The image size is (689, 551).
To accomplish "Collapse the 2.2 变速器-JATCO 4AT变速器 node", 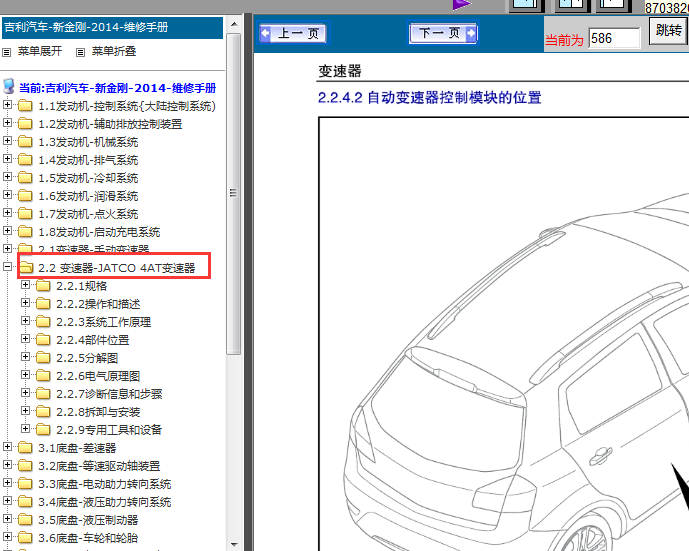I will (x=7, y=267).
